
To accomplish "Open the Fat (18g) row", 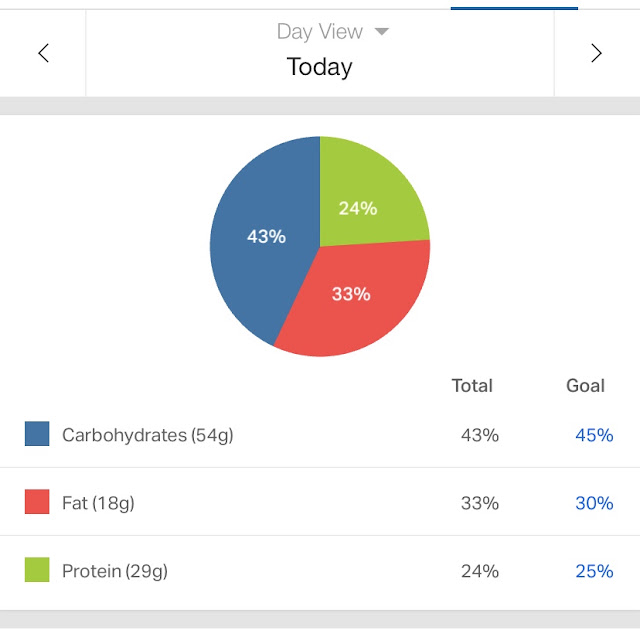I will pyautogui.click(x=320, y=502).
